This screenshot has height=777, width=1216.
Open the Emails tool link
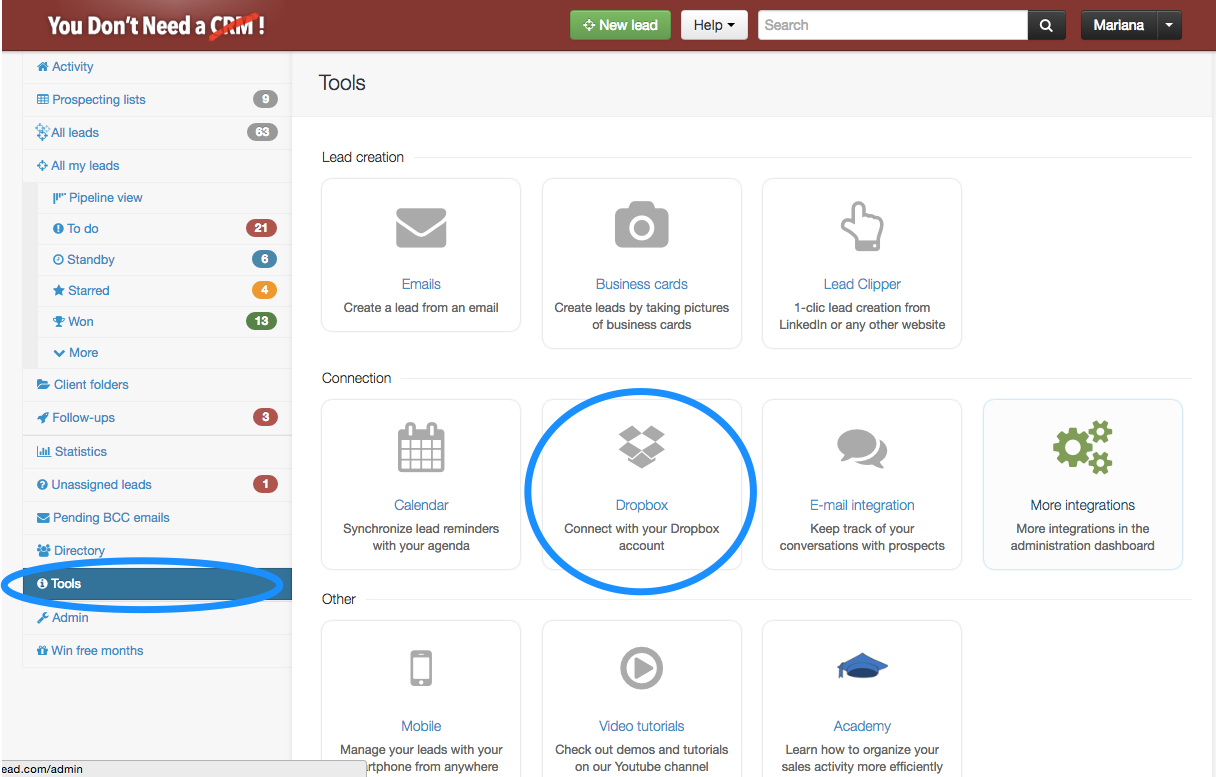[x=421, y=284]
